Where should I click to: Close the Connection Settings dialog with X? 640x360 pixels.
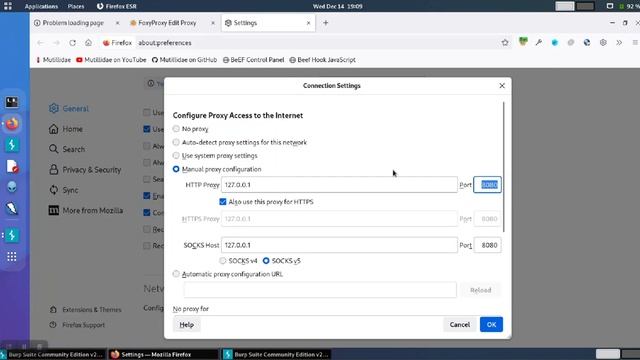click(502, 86)
